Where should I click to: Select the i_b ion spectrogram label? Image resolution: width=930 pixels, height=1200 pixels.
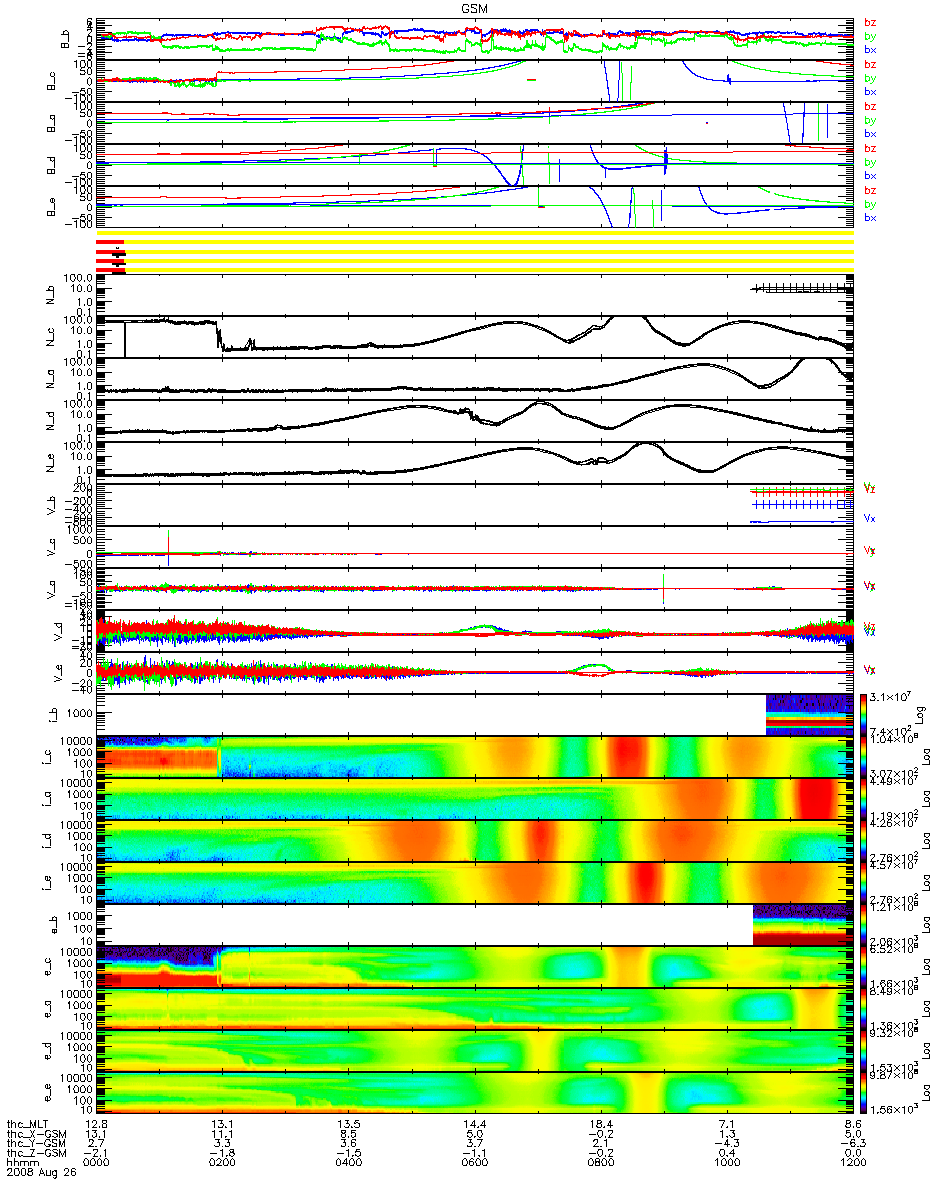pos(52,715)
